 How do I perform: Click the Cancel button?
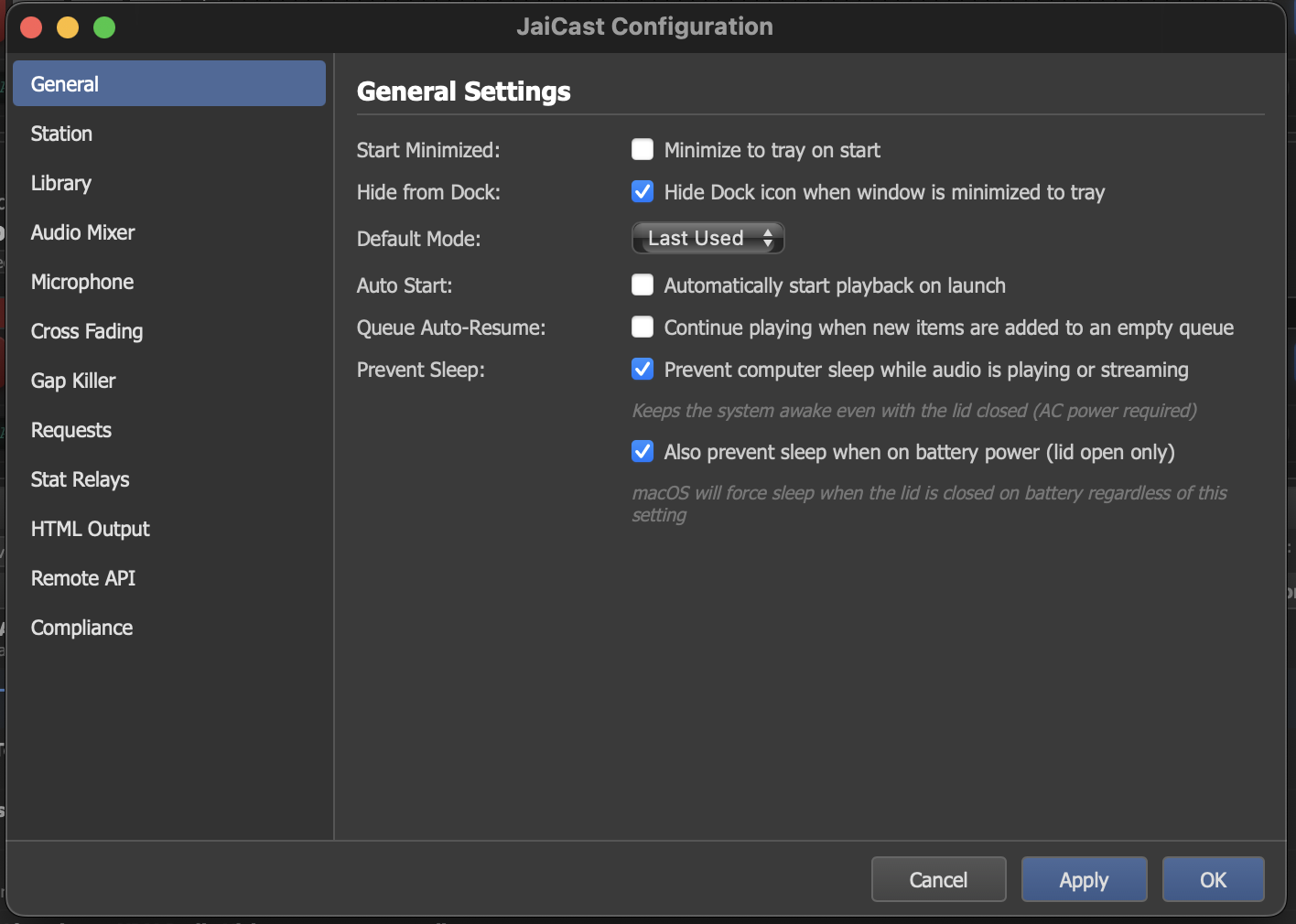pos(938,879)
